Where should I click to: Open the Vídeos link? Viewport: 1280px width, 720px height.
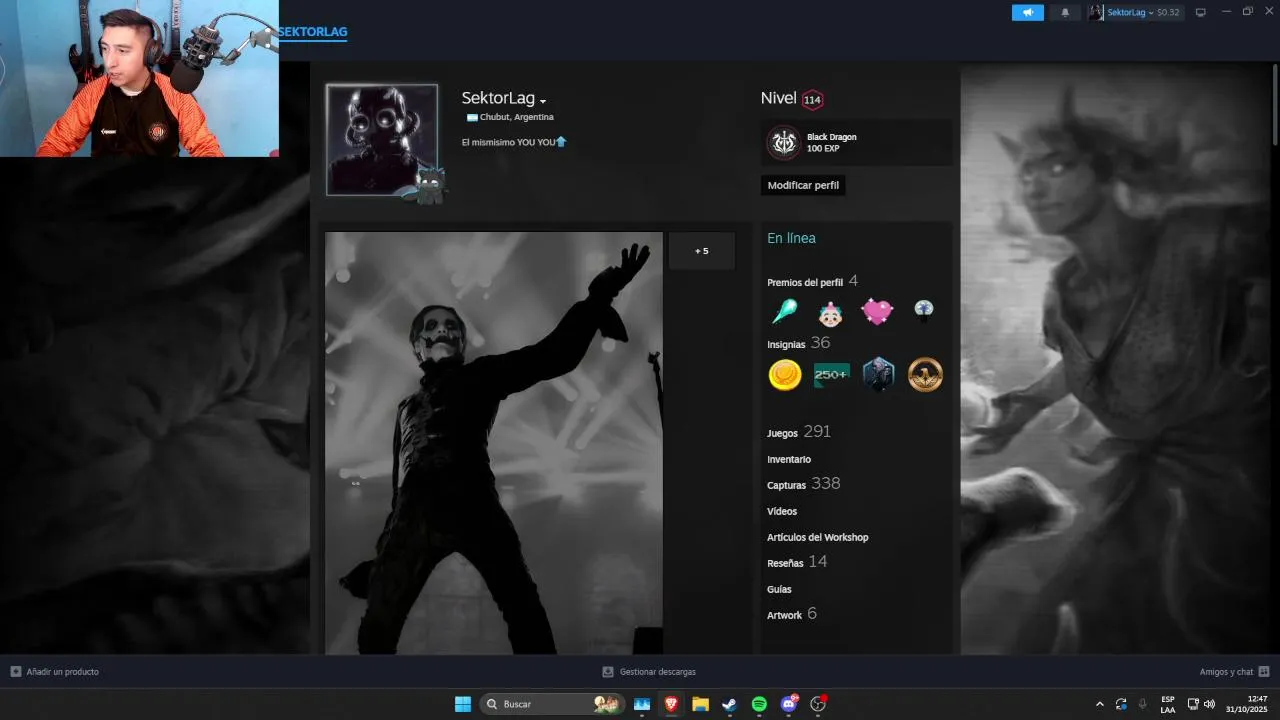[782, 511]
